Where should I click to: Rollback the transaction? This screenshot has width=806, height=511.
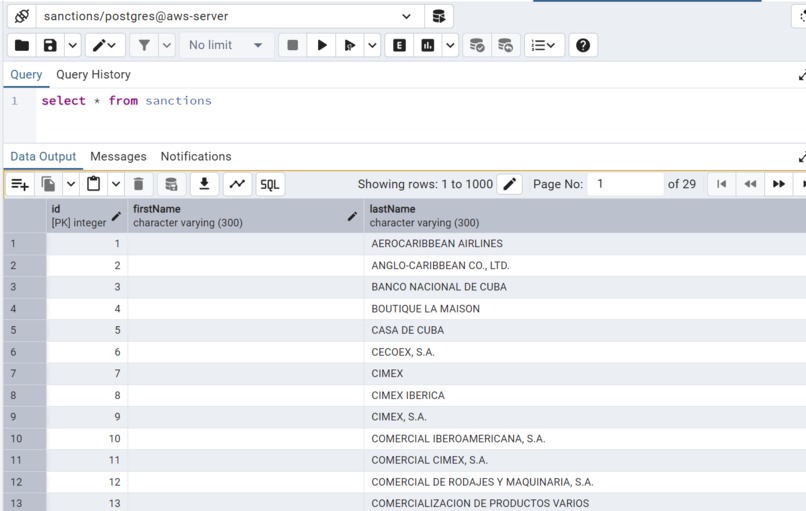pos(505,45)
